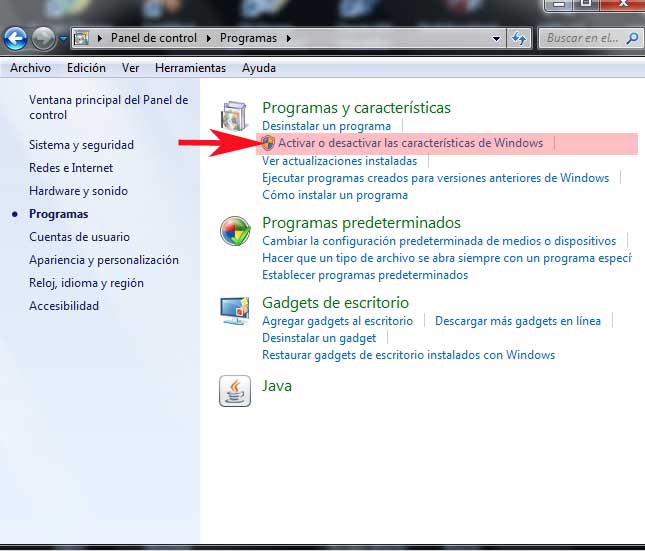
Task: Open Cuentas de usuario category
Action: [x=79, y=237]
